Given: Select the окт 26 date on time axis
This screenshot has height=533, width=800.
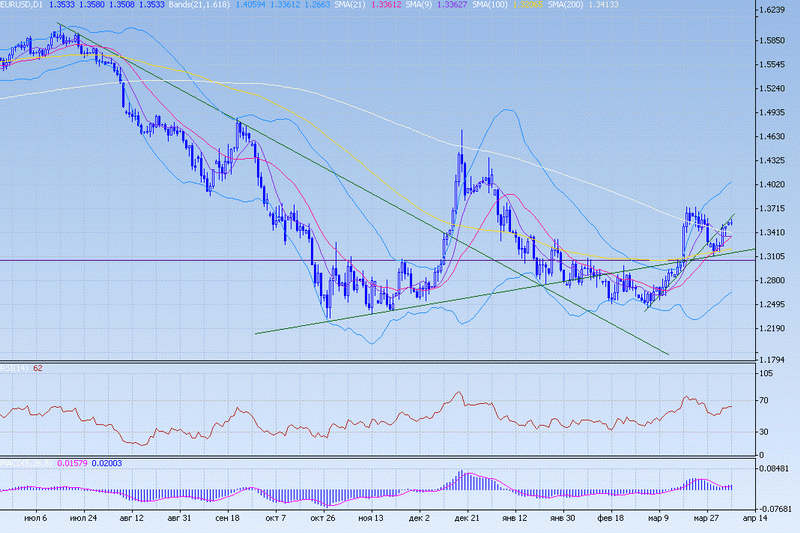Looking at the screenshot, I should 322,520.
